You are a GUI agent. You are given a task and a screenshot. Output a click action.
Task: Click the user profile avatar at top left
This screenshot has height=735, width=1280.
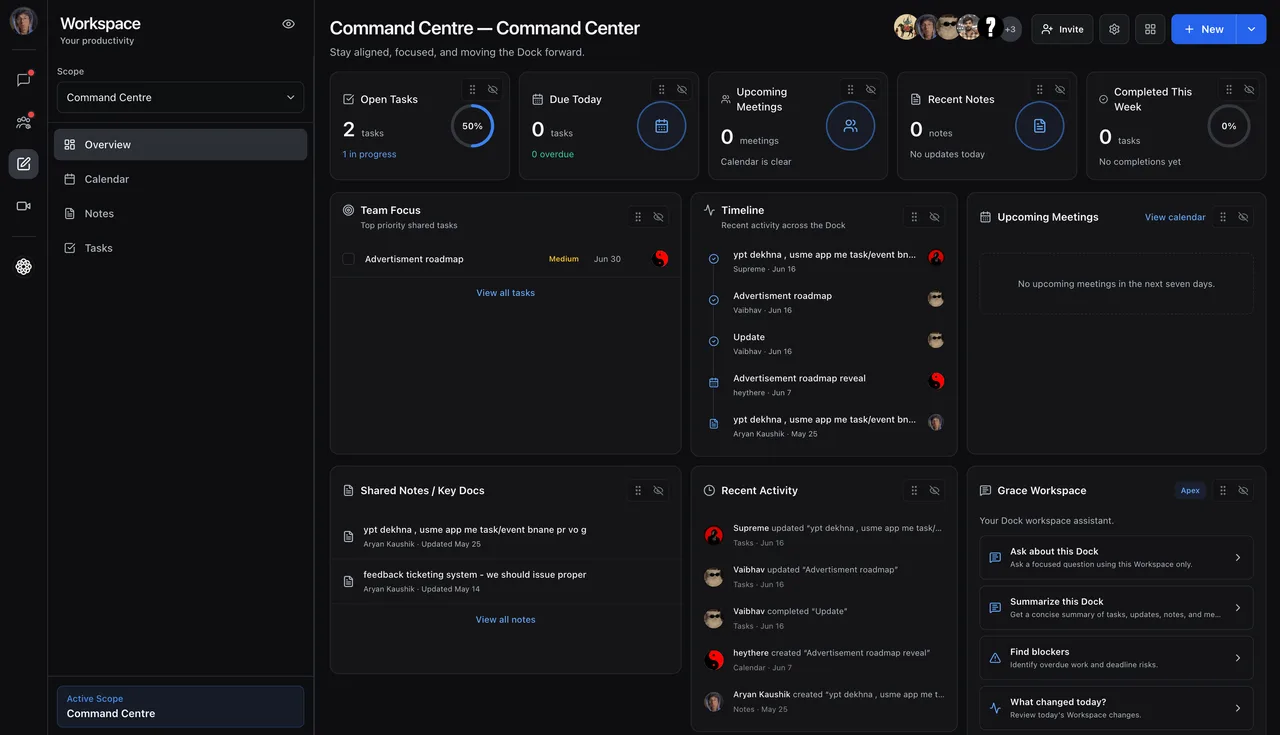click(24, 21)
